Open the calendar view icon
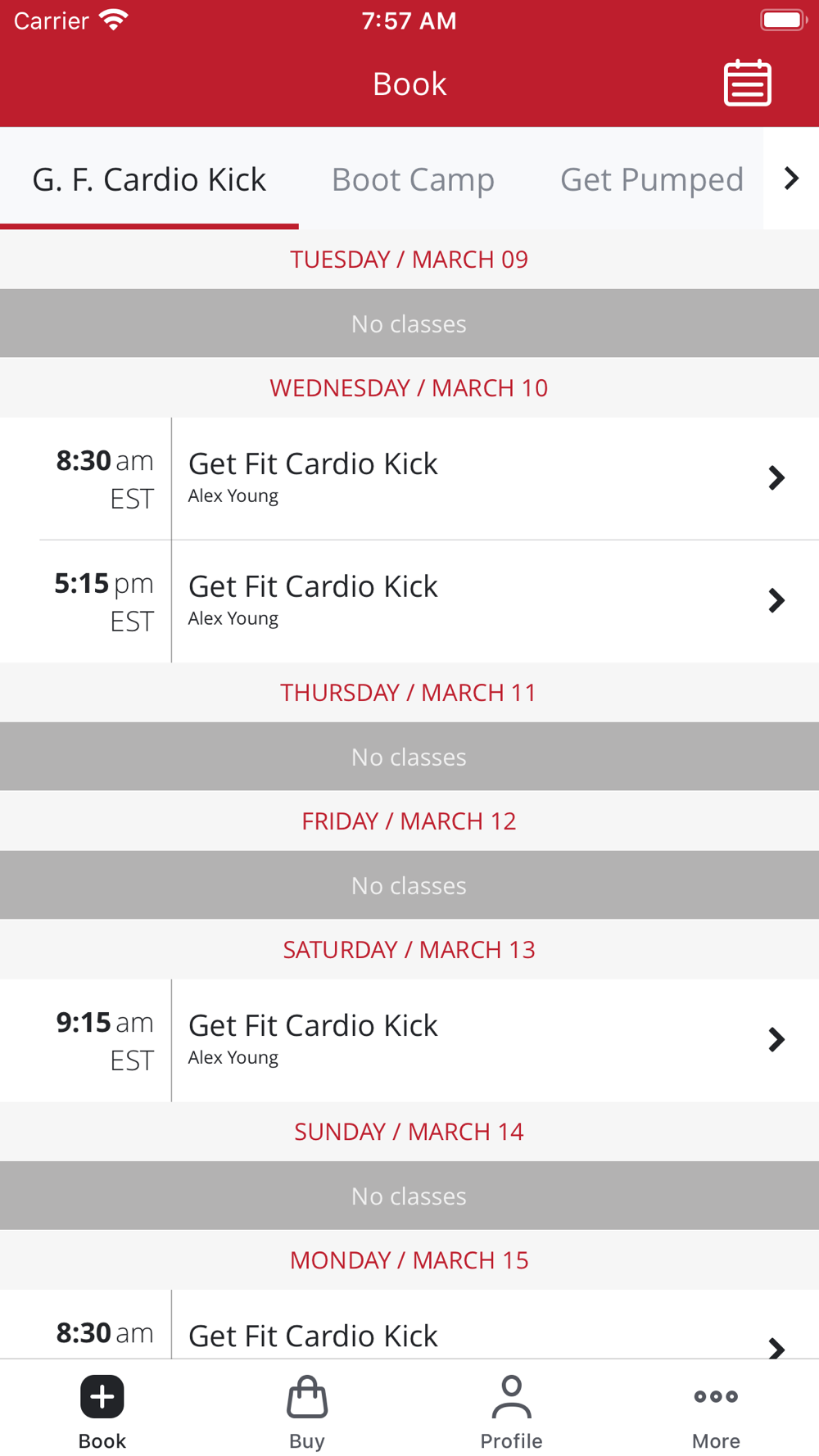The image size is (819, 1456). pyautogui.click(x=747, y=83)
